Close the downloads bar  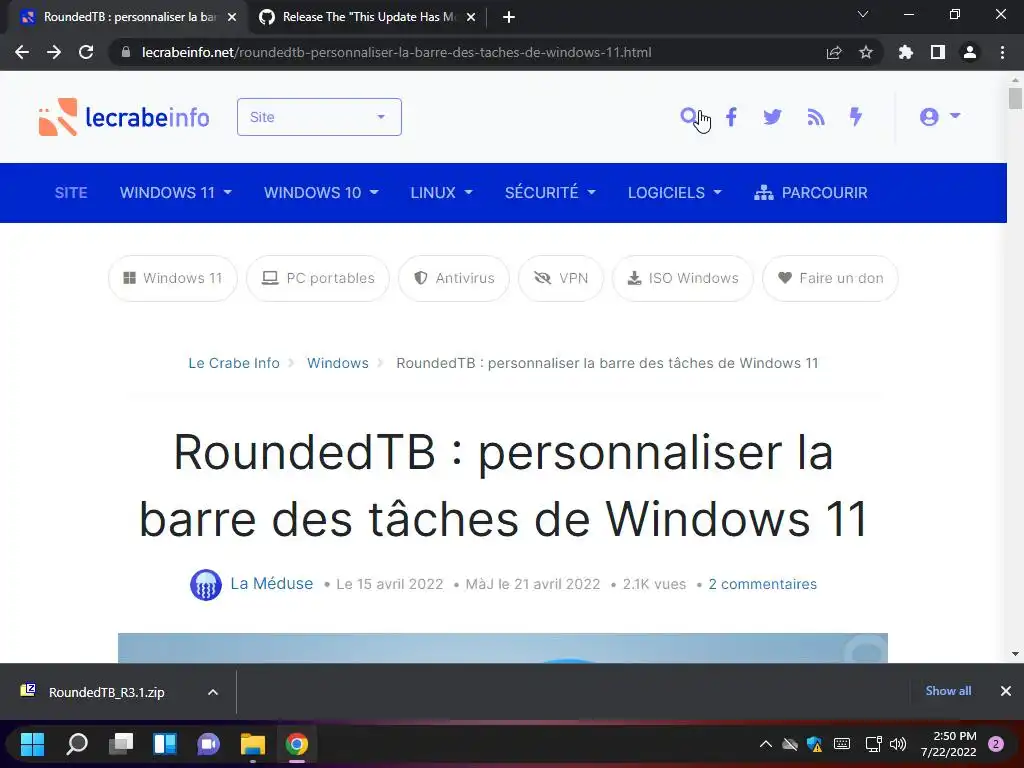[x=1006, y=691]
